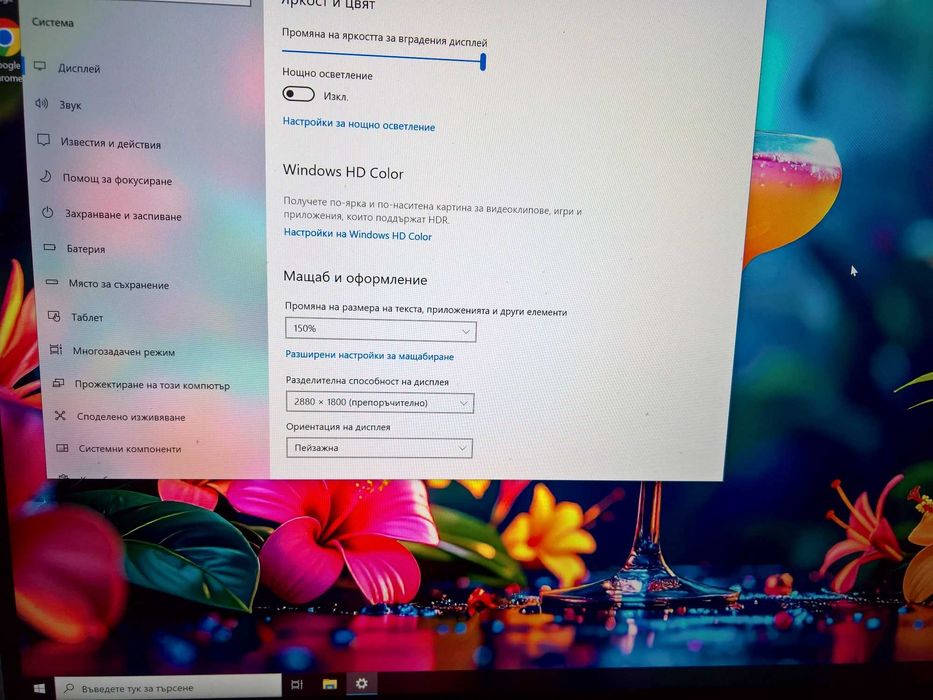Viewport: 933px width, 700px height.
Task: Open Прожектиране на този компютър settings
Action: click(x=152, y=385)
